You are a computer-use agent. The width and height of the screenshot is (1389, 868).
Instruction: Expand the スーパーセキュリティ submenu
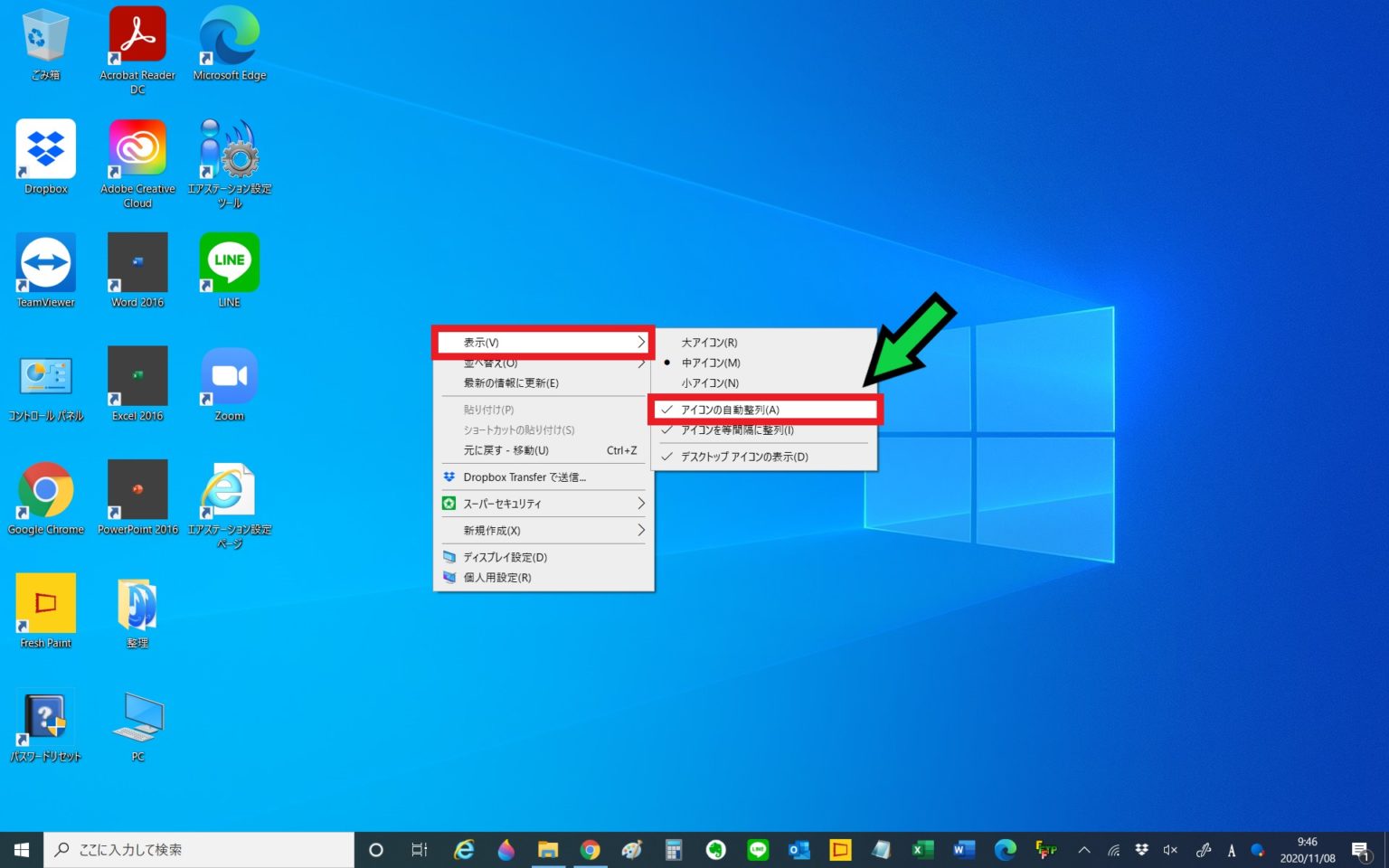coord(543,504)
